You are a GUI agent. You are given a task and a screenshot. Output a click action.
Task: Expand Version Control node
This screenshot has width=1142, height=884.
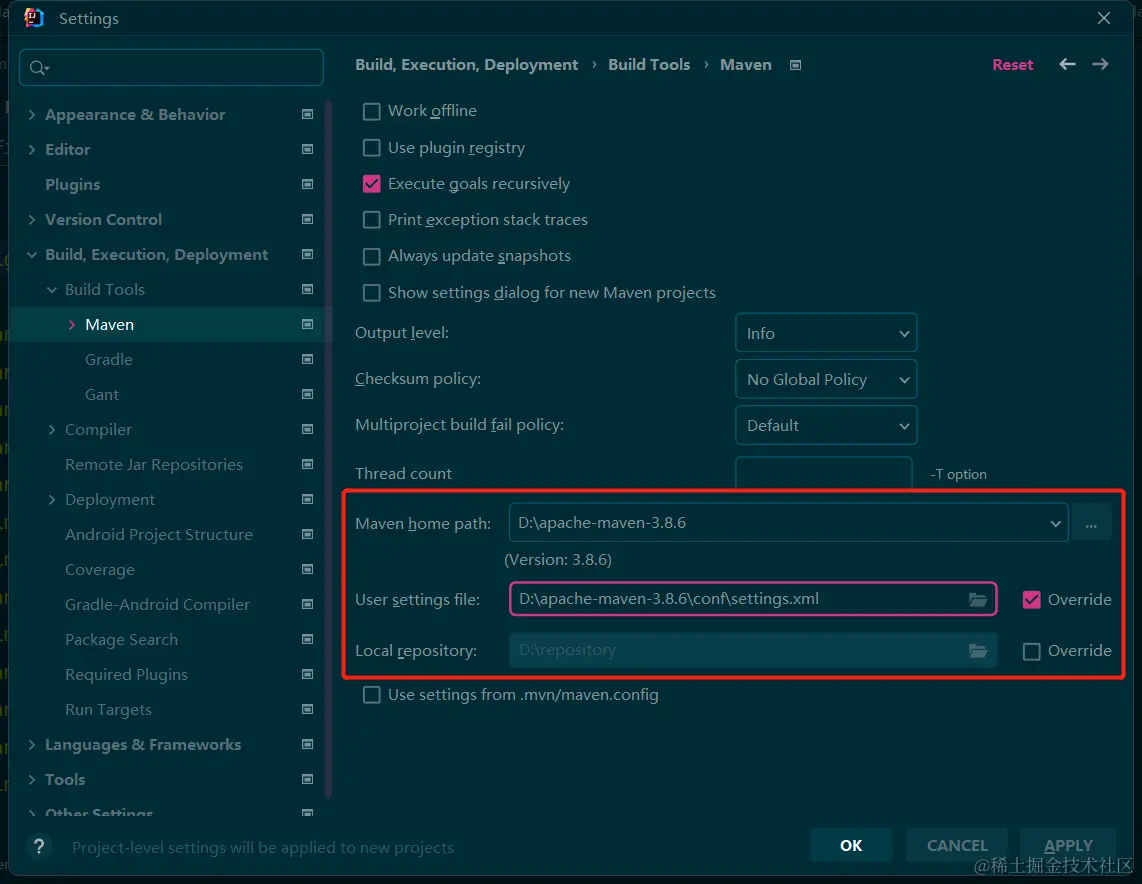click(31, 219)
